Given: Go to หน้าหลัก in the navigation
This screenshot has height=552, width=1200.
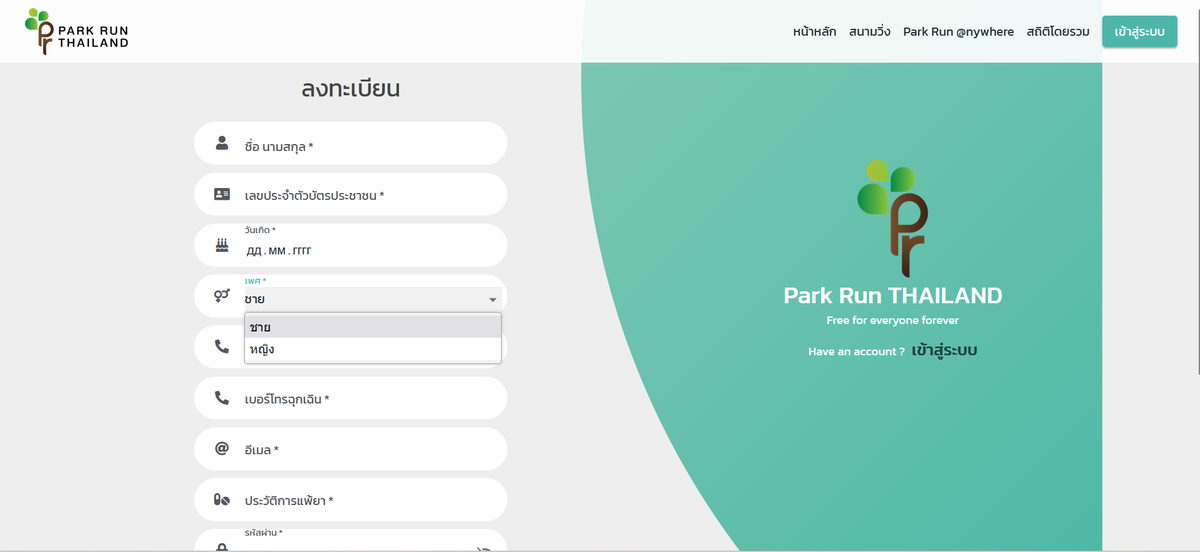Looking at the screenshot, I should [x=814, y=32].
